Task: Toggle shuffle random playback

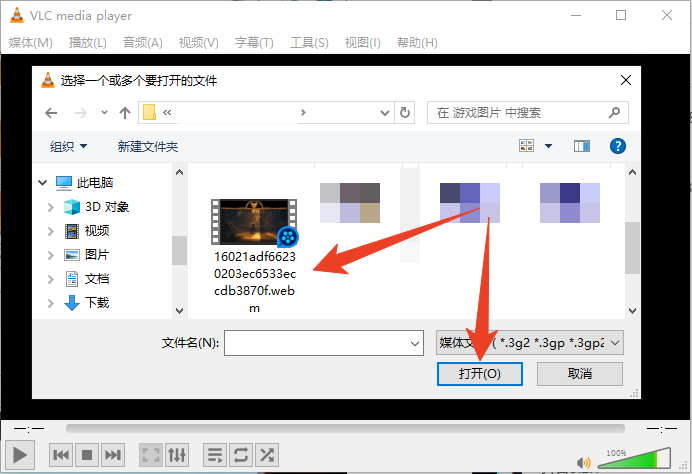Action: (267, 455)
